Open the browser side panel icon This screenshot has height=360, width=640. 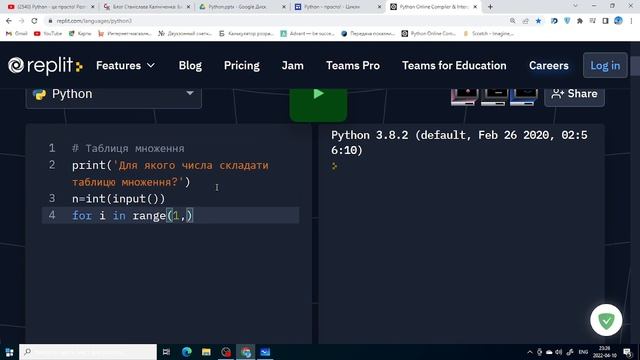pos(605,21)
